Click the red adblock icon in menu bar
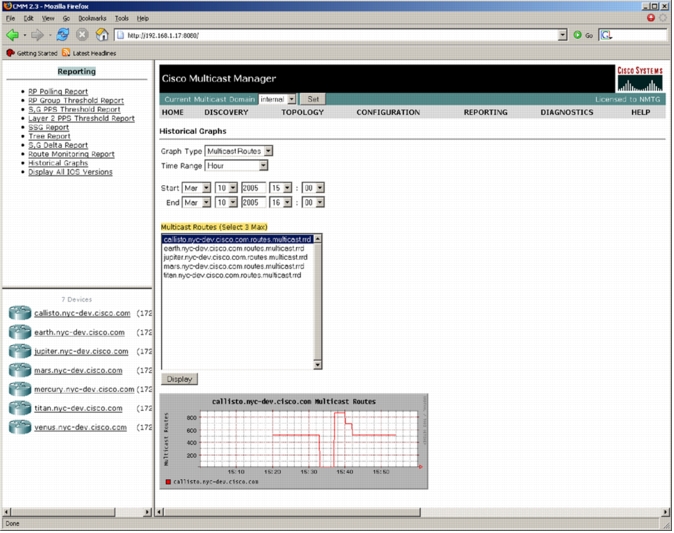The height and width of the screenshot is (533, 674). 650,18
